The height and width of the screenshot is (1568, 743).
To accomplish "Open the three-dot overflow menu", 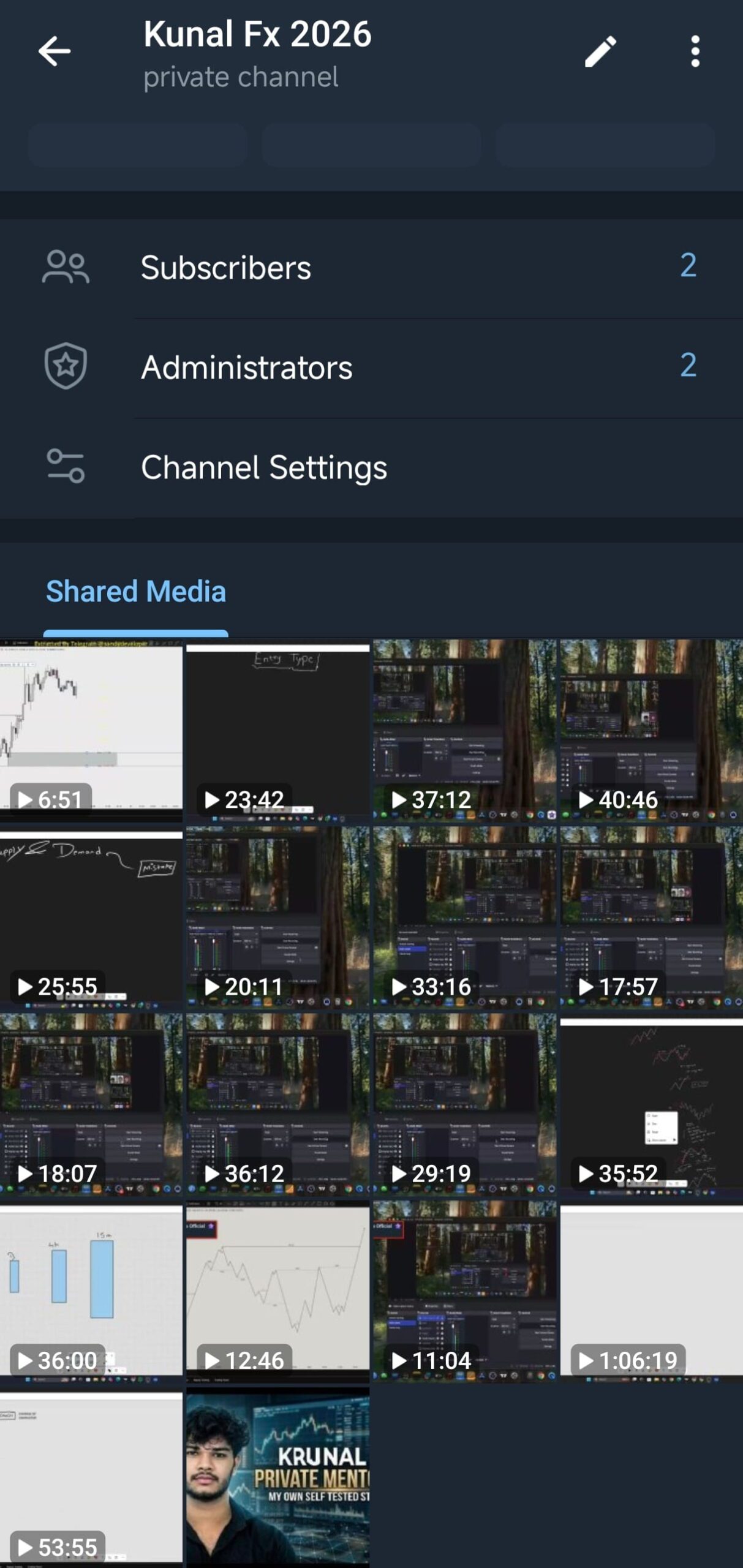I will tap(695, 51).
